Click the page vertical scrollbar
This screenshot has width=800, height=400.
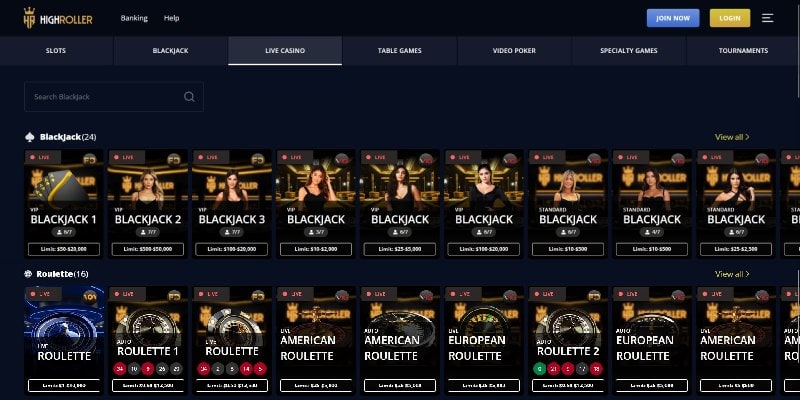[798, 49]
